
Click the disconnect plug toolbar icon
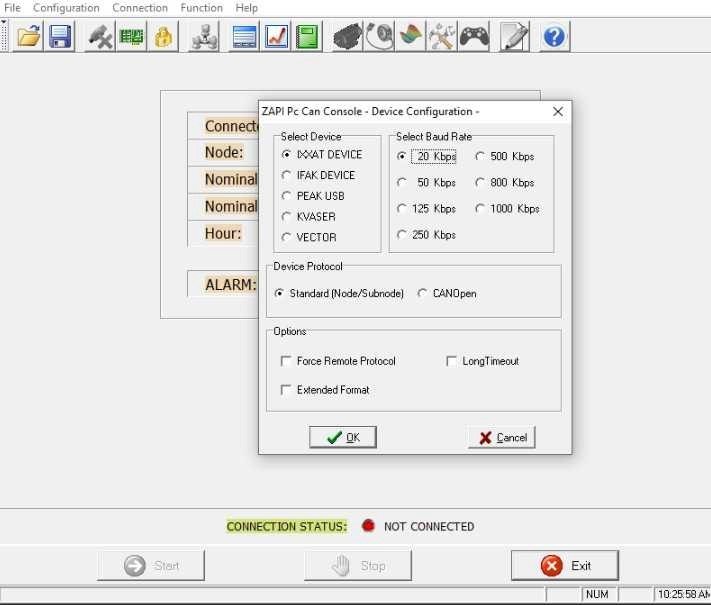pos(100,36)
